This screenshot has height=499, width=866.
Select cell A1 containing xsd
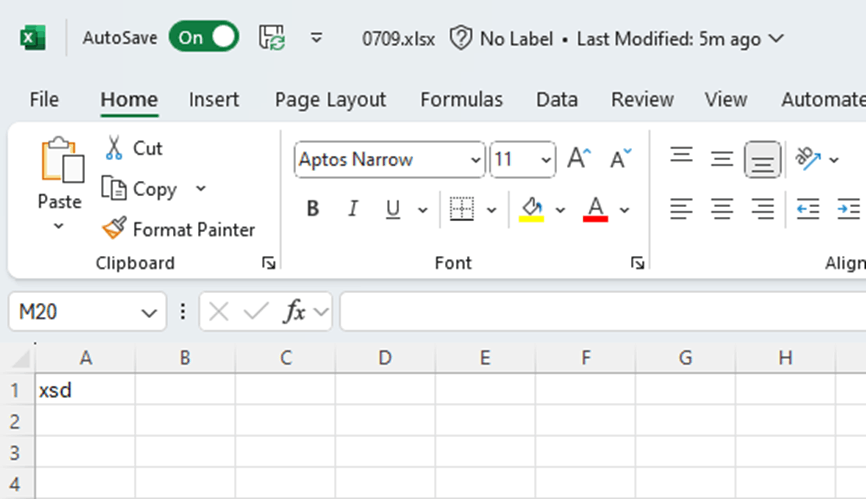[x=85, y=390]
